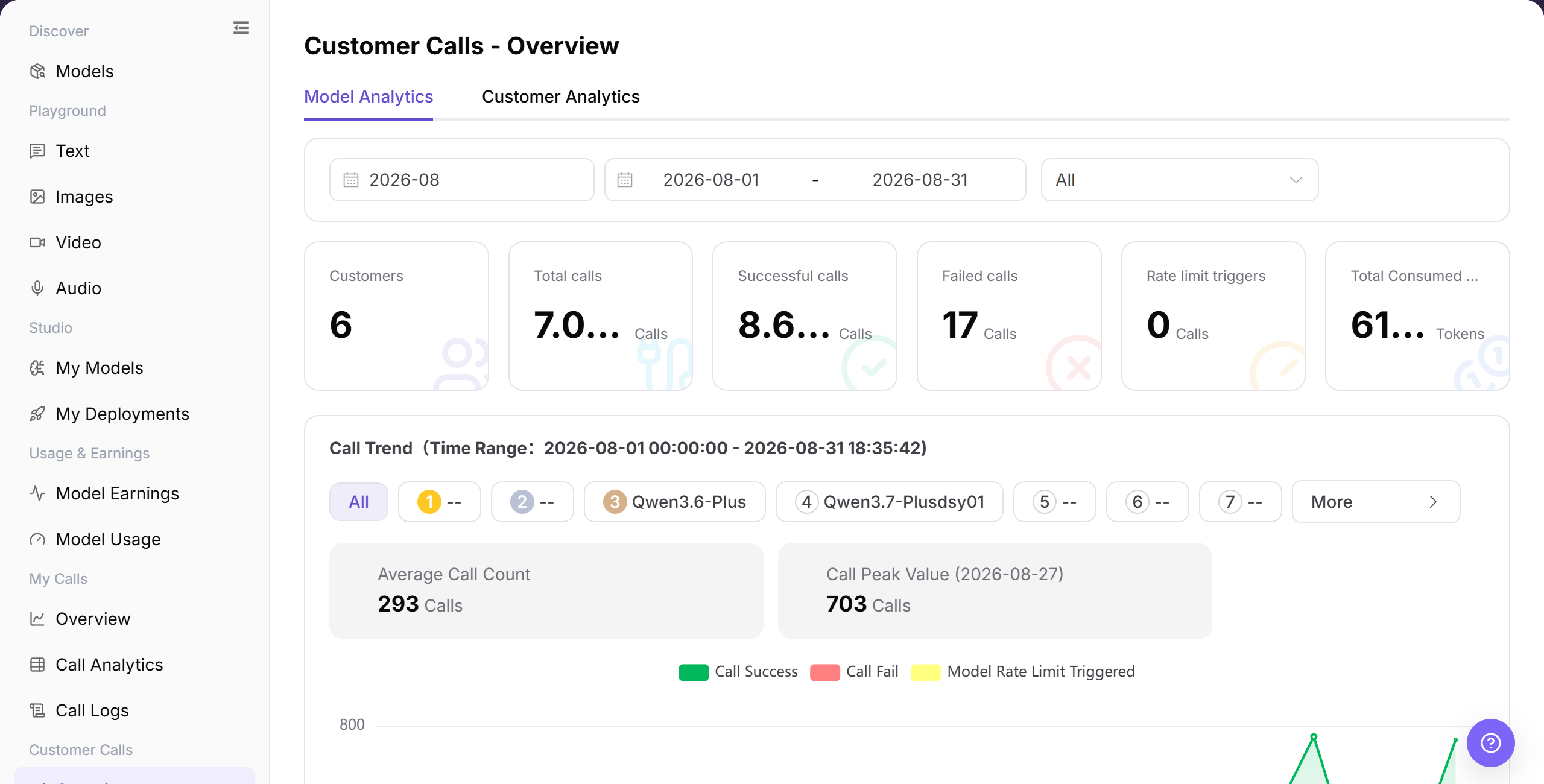This screenshot has height=784, width=1544.
Task: Click the Call Peak Value panel
Action: point(995,591)
